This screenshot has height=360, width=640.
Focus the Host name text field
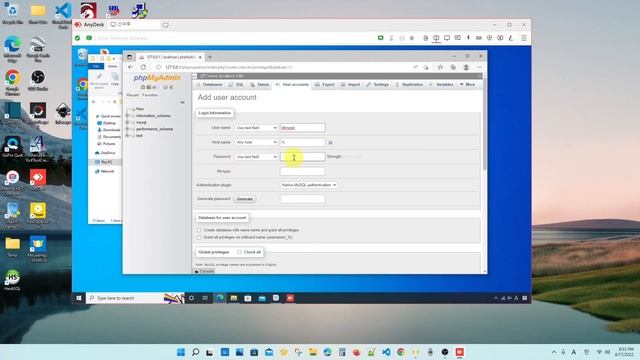point(302,142)
